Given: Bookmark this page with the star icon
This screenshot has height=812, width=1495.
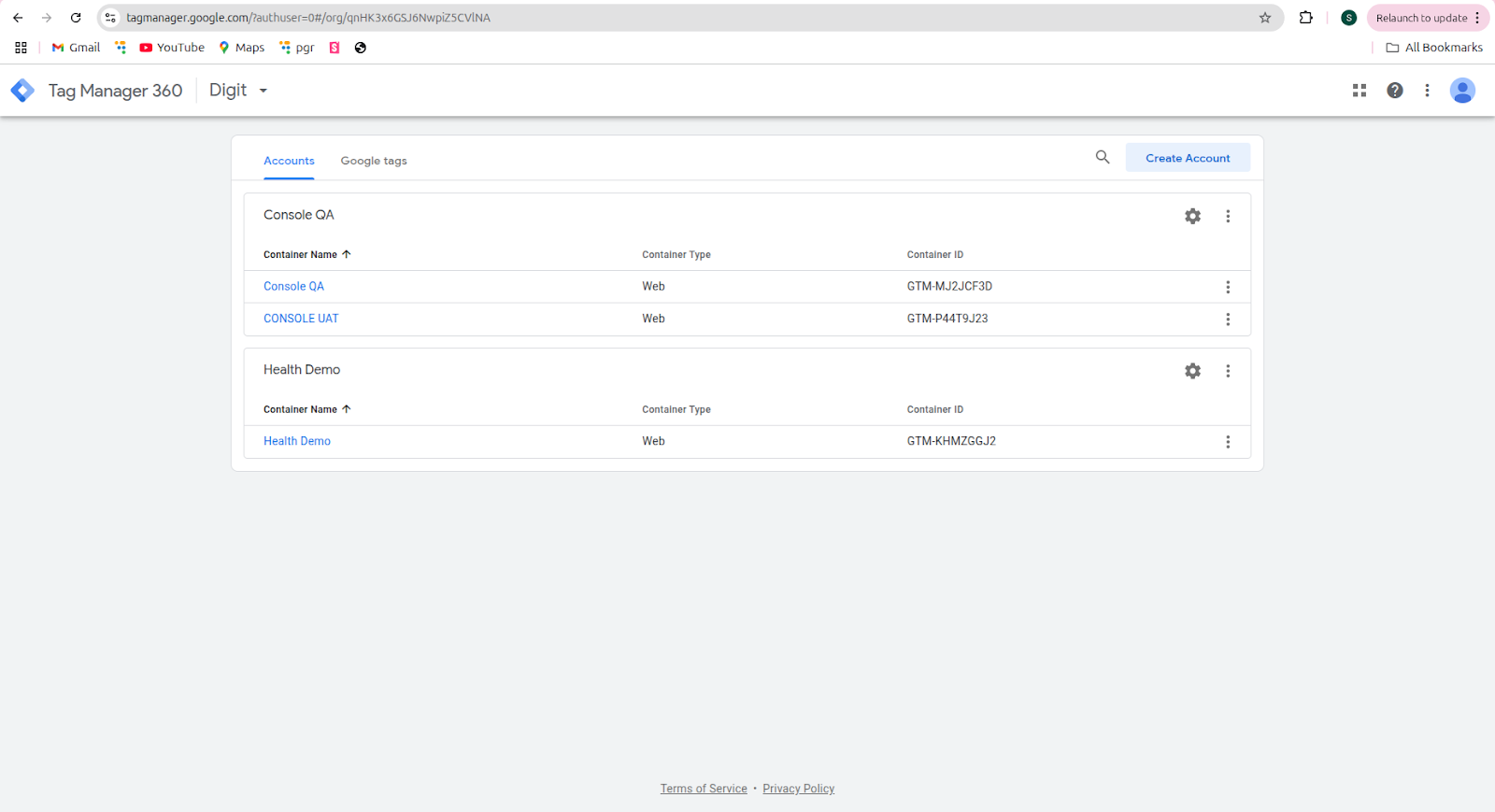Looking at the screenshot, I should tap(1264, 18).
